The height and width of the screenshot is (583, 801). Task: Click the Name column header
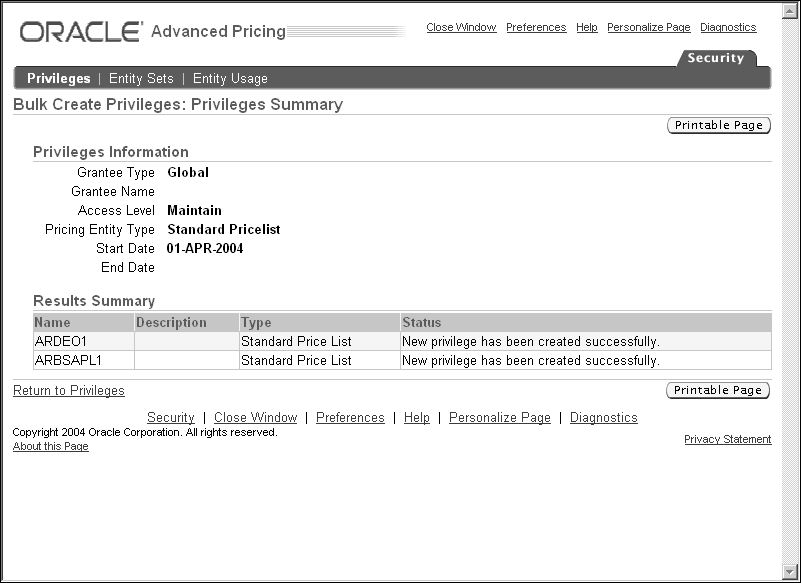tap(84, 322)
